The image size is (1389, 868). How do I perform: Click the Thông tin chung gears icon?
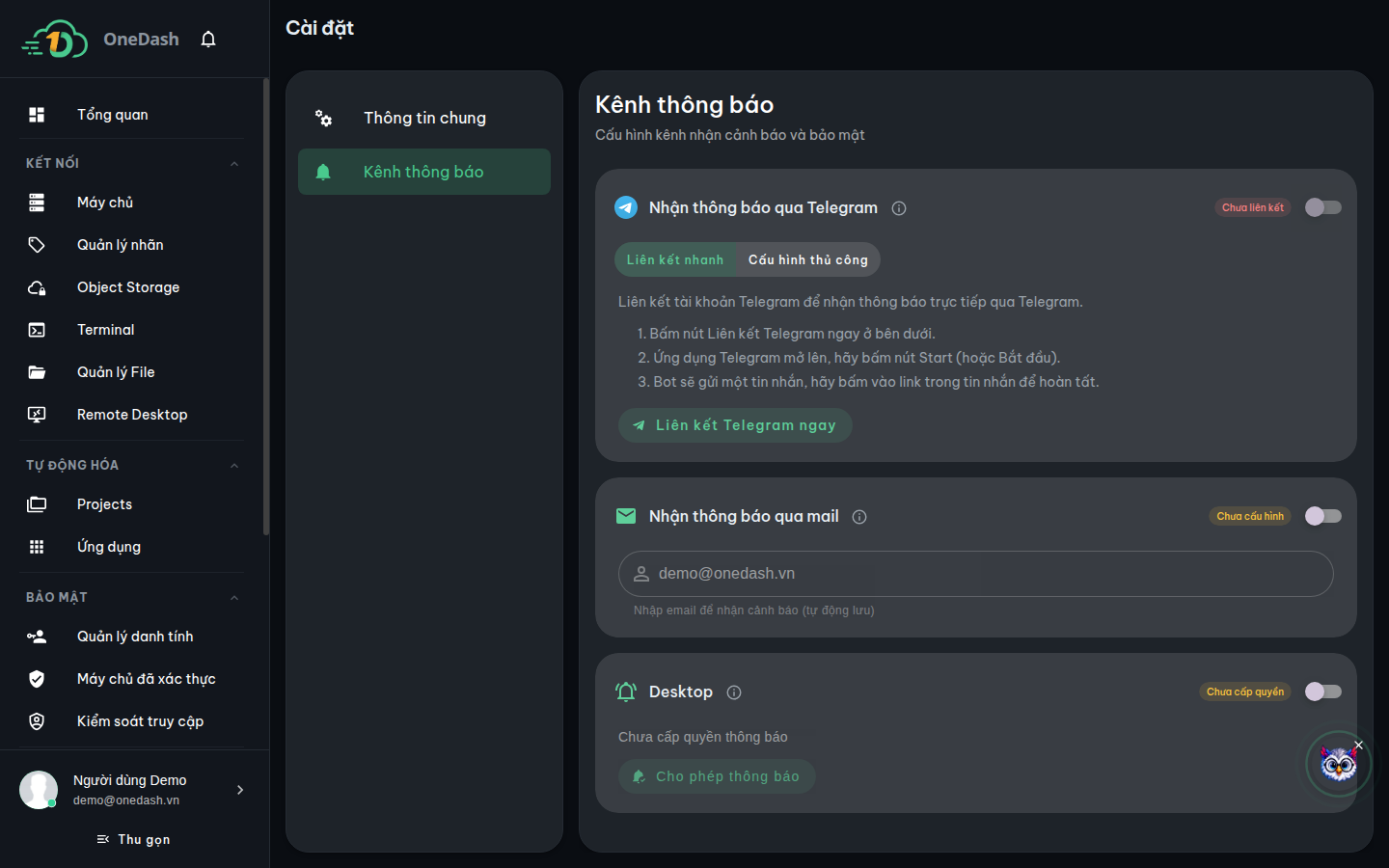[324, 119]
